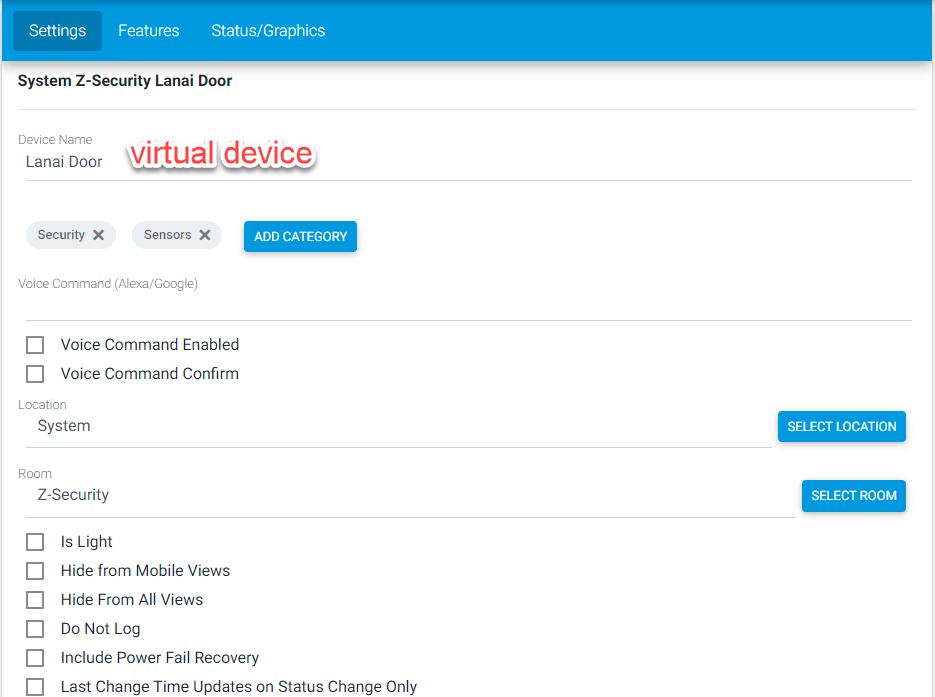Enable the Voice Command Enabled checkbox
This screenshot has width=935, height=697.
tap(35, 345)
